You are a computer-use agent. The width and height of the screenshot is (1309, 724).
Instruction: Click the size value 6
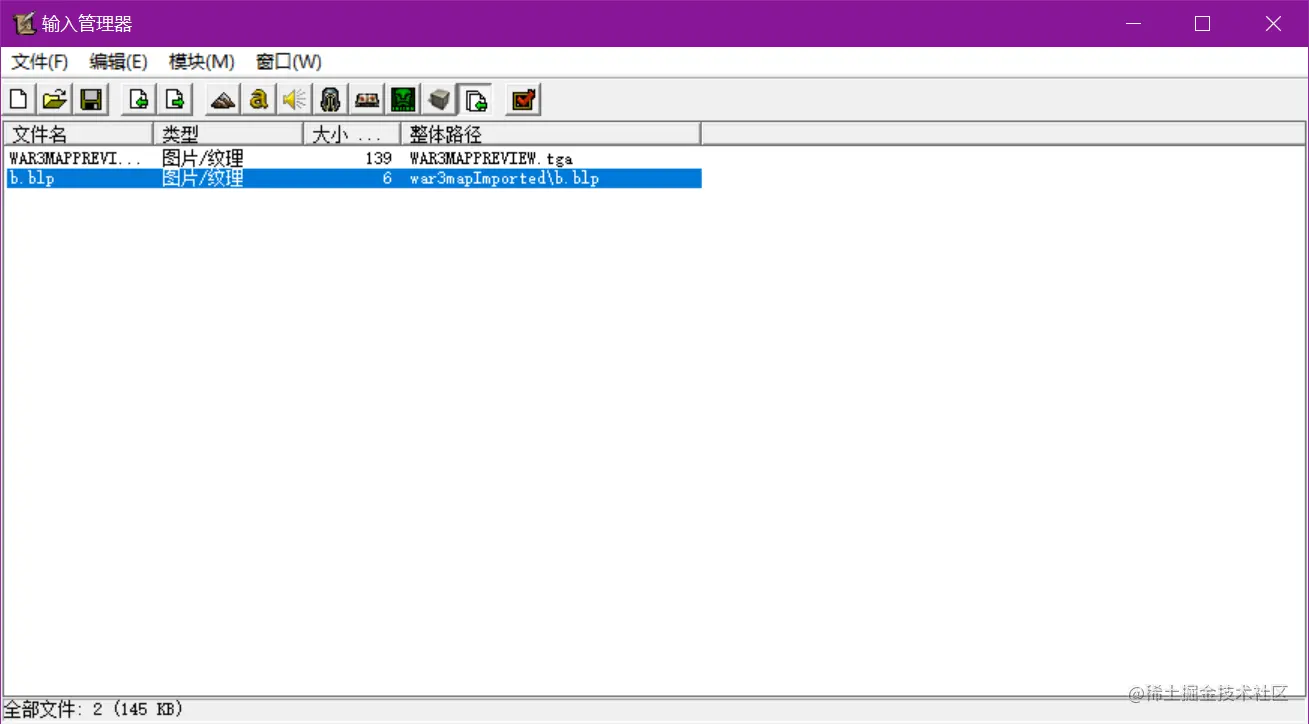click(x=387, y=179)
